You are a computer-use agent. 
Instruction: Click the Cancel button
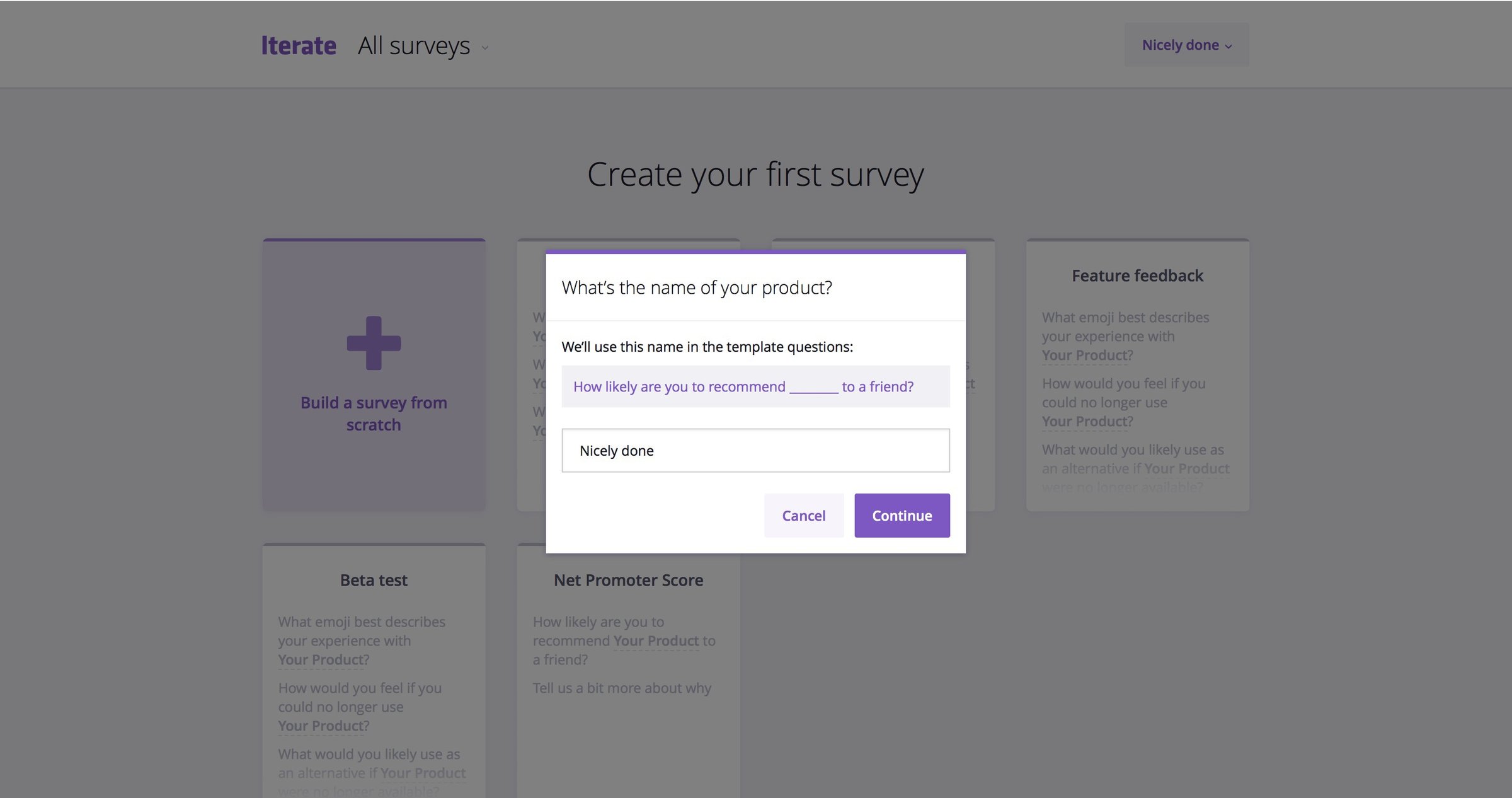point(803,515)
